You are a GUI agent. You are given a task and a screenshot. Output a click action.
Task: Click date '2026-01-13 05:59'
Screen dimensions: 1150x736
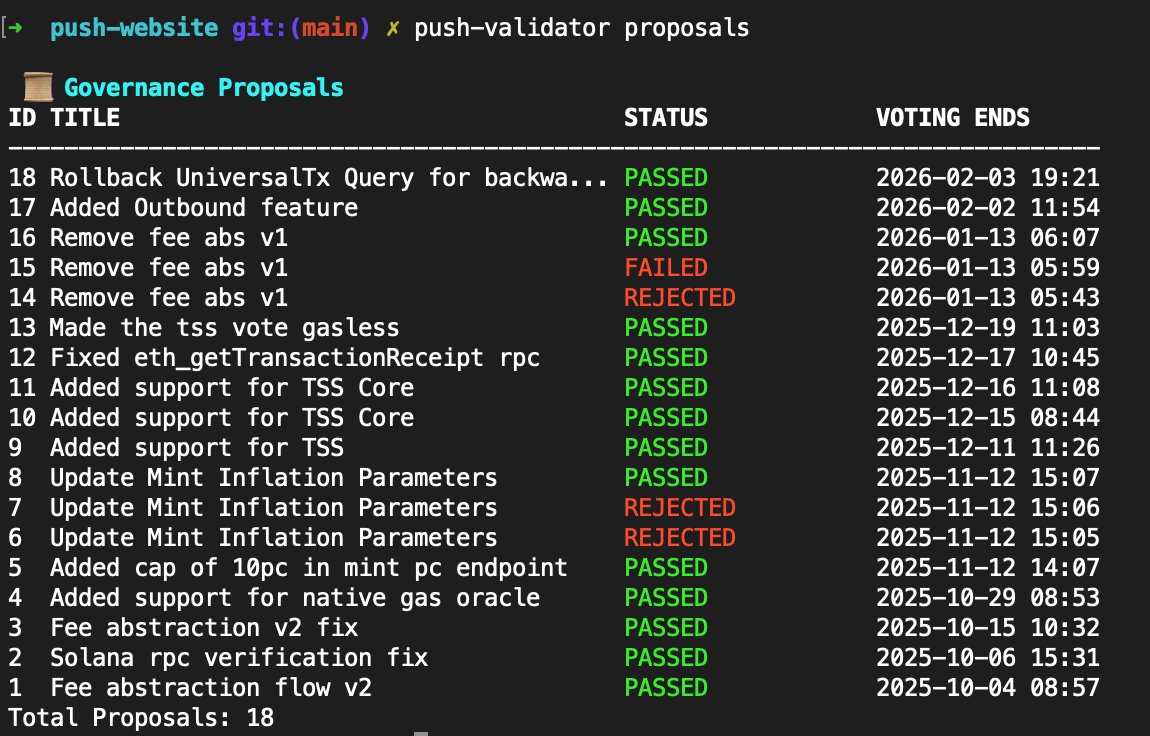988,268
